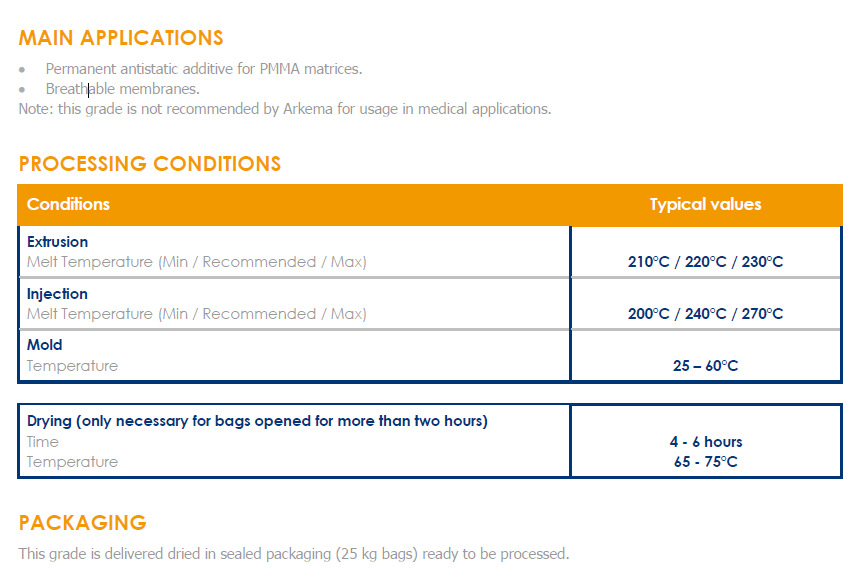Screen dimensions: 864x576
Task: Click the 65 - 75°C drying temperature value
Action: pyautogui.click(x=705, y=462)
